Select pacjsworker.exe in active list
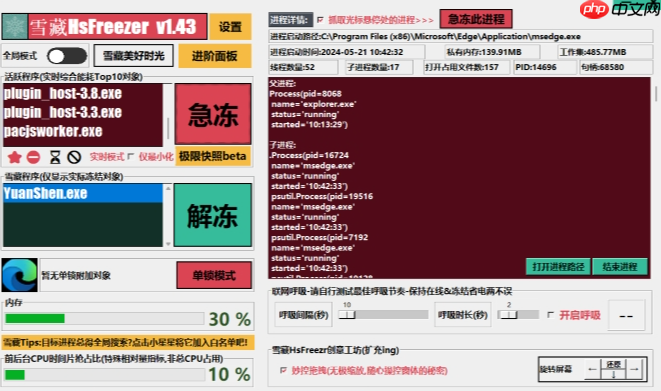Viewport: 661px width, 391px height. [x=83, y=131]
